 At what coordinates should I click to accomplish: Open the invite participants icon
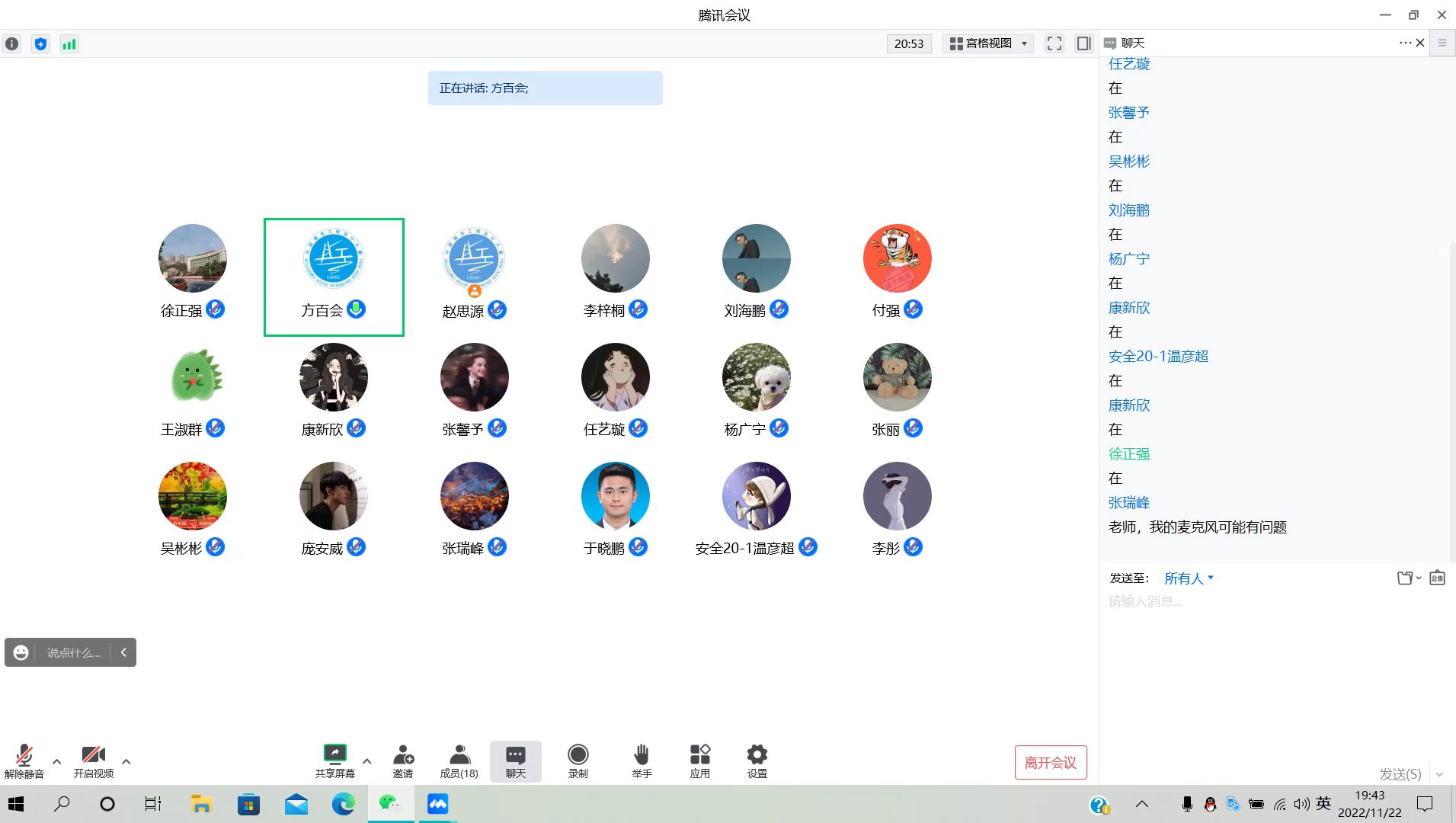click(x=403, y=754)
